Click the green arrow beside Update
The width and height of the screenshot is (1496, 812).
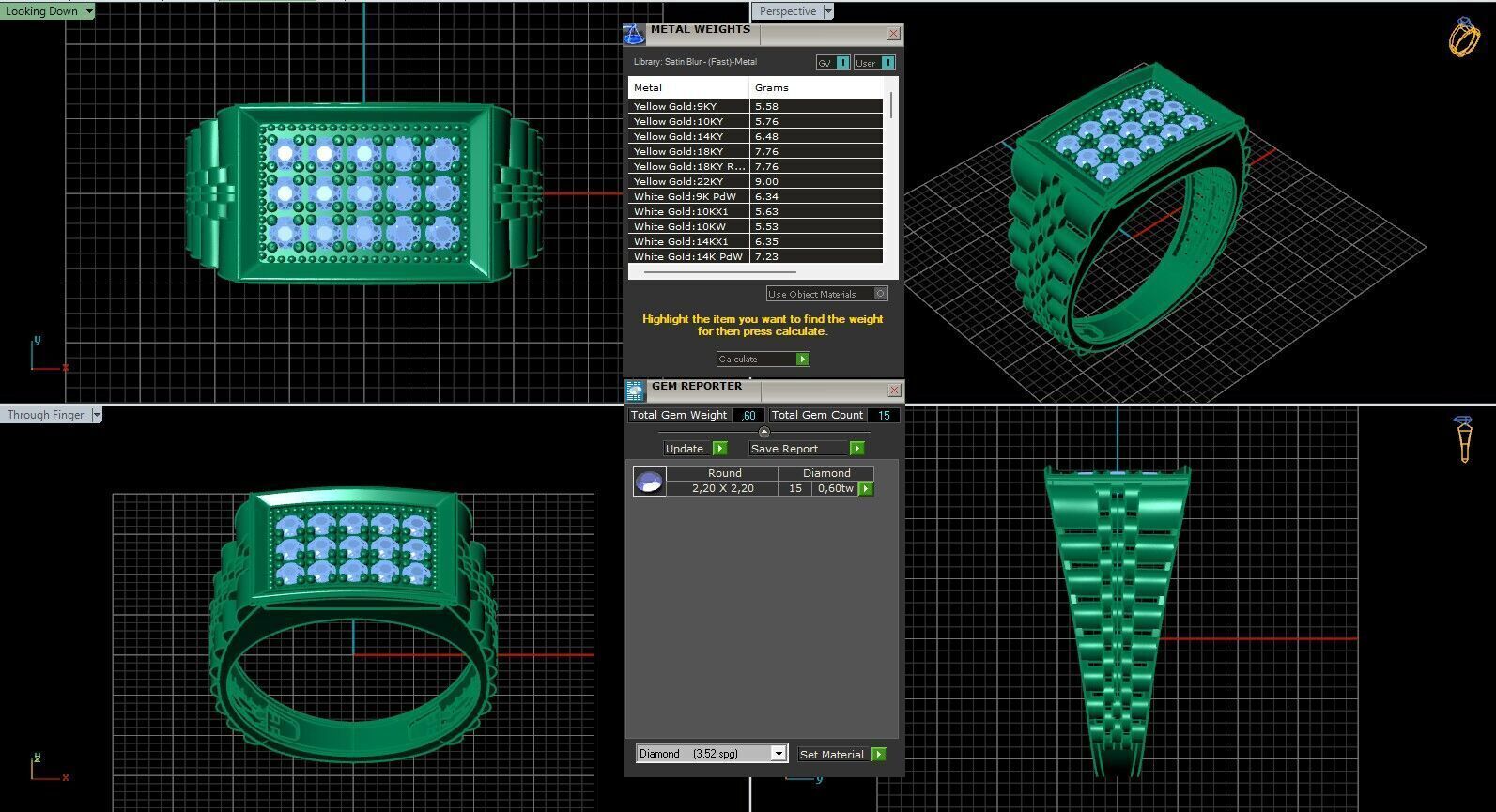[x=719, y=448]
